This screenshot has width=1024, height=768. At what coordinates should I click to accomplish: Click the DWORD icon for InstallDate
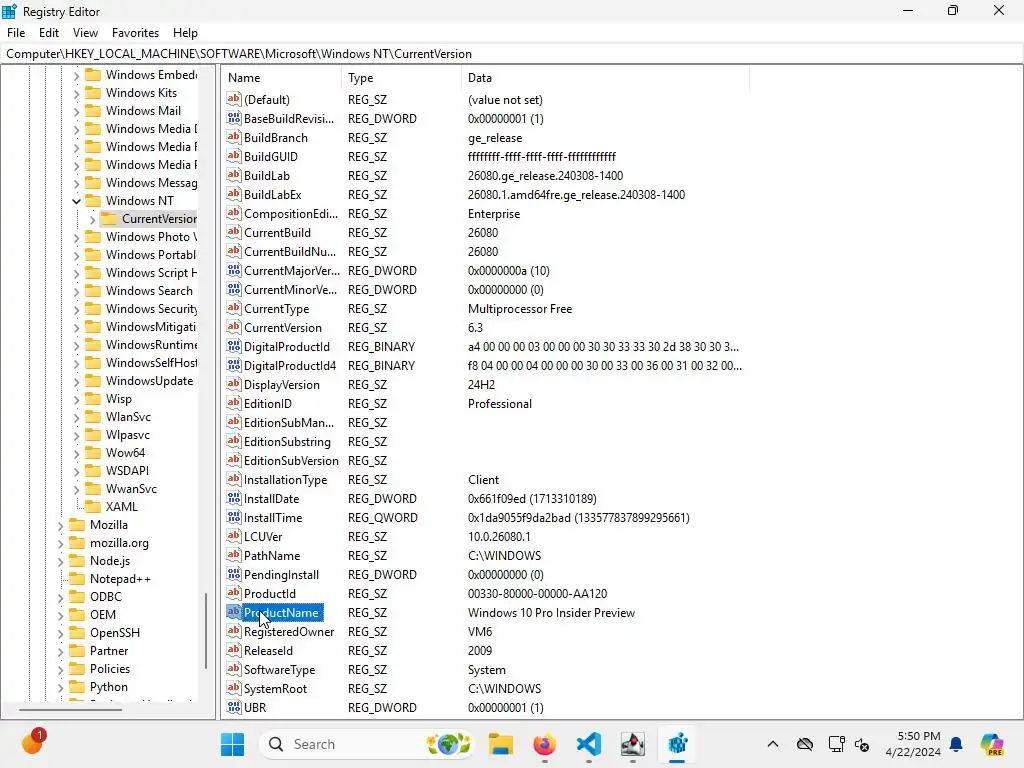[x=234, y=498]
